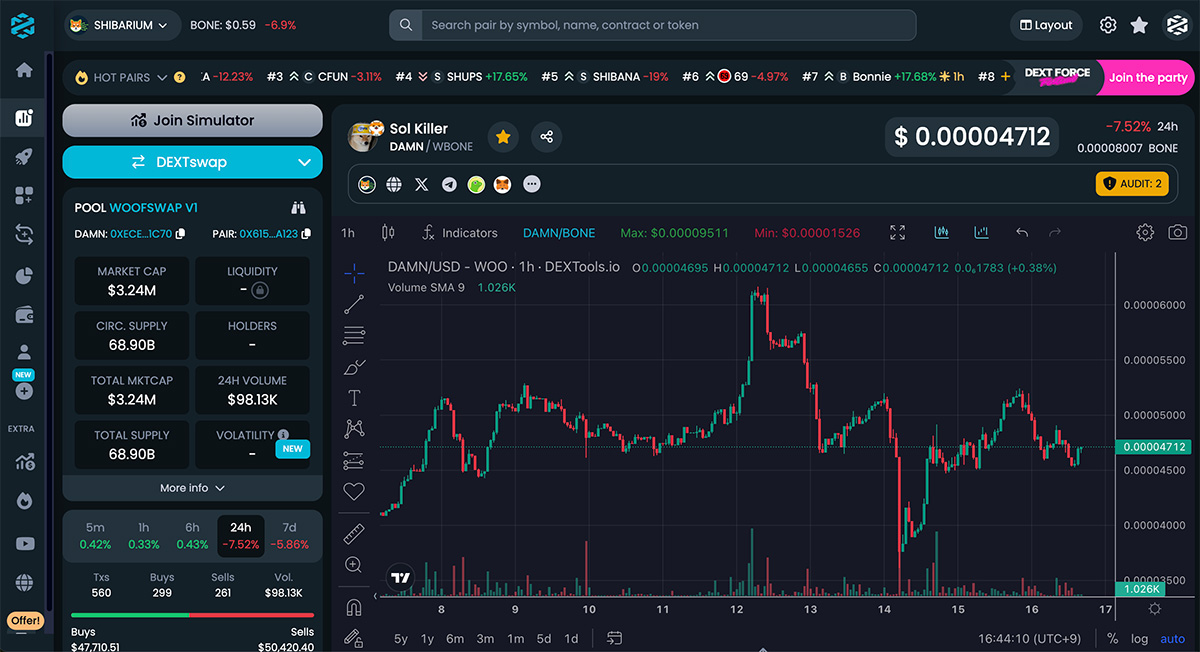The height and width of the screenshot is (652, 1200).
Task: Toggle magnet mode on chart
Action: pos(354,607)
